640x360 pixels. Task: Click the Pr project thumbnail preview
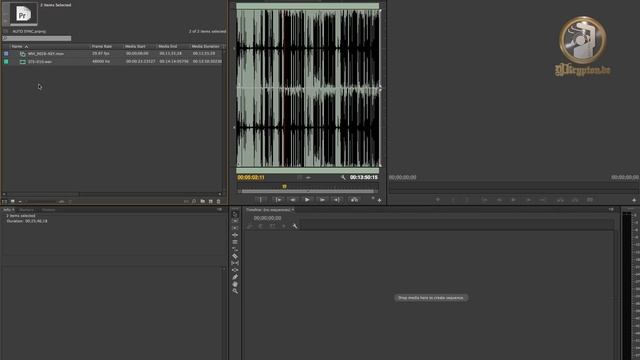click(23, 14)
